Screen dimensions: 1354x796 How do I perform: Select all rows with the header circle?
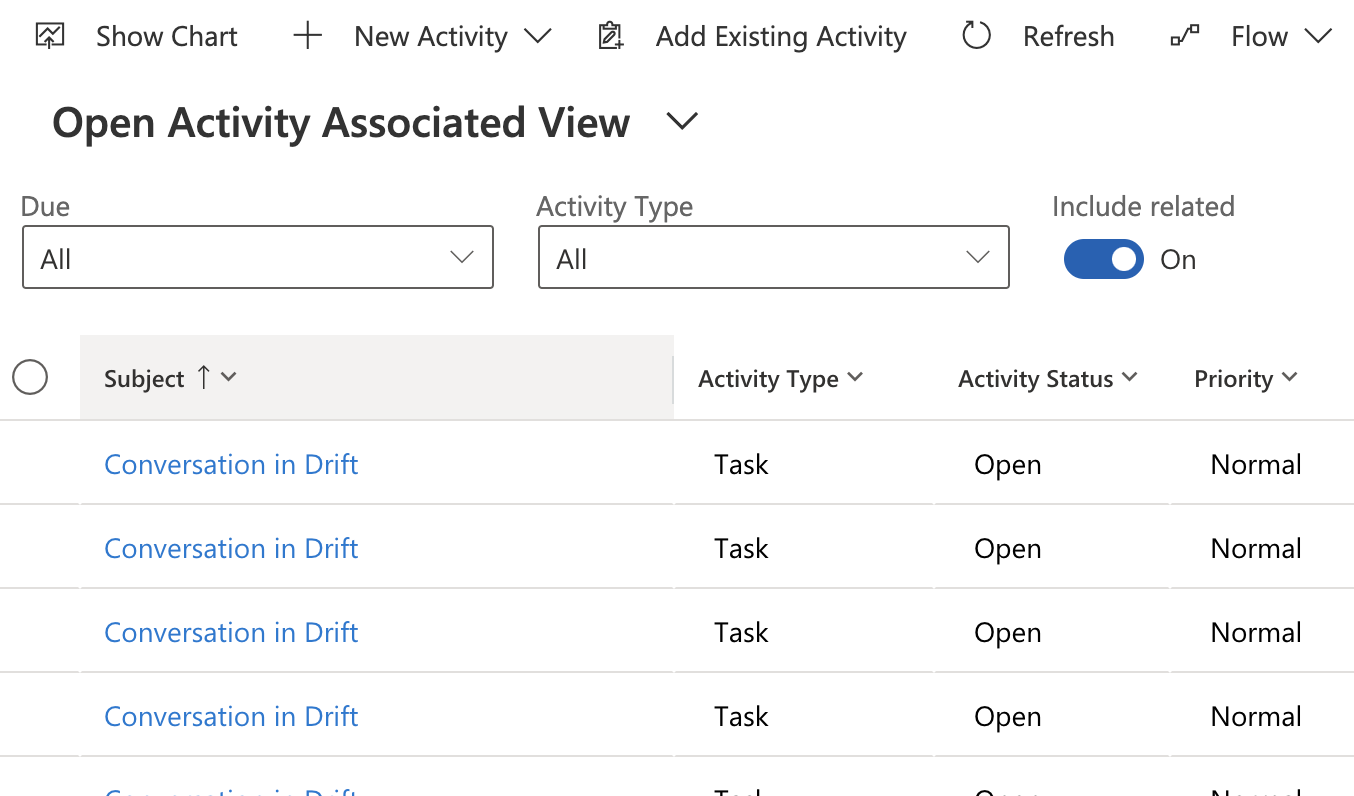30,378
